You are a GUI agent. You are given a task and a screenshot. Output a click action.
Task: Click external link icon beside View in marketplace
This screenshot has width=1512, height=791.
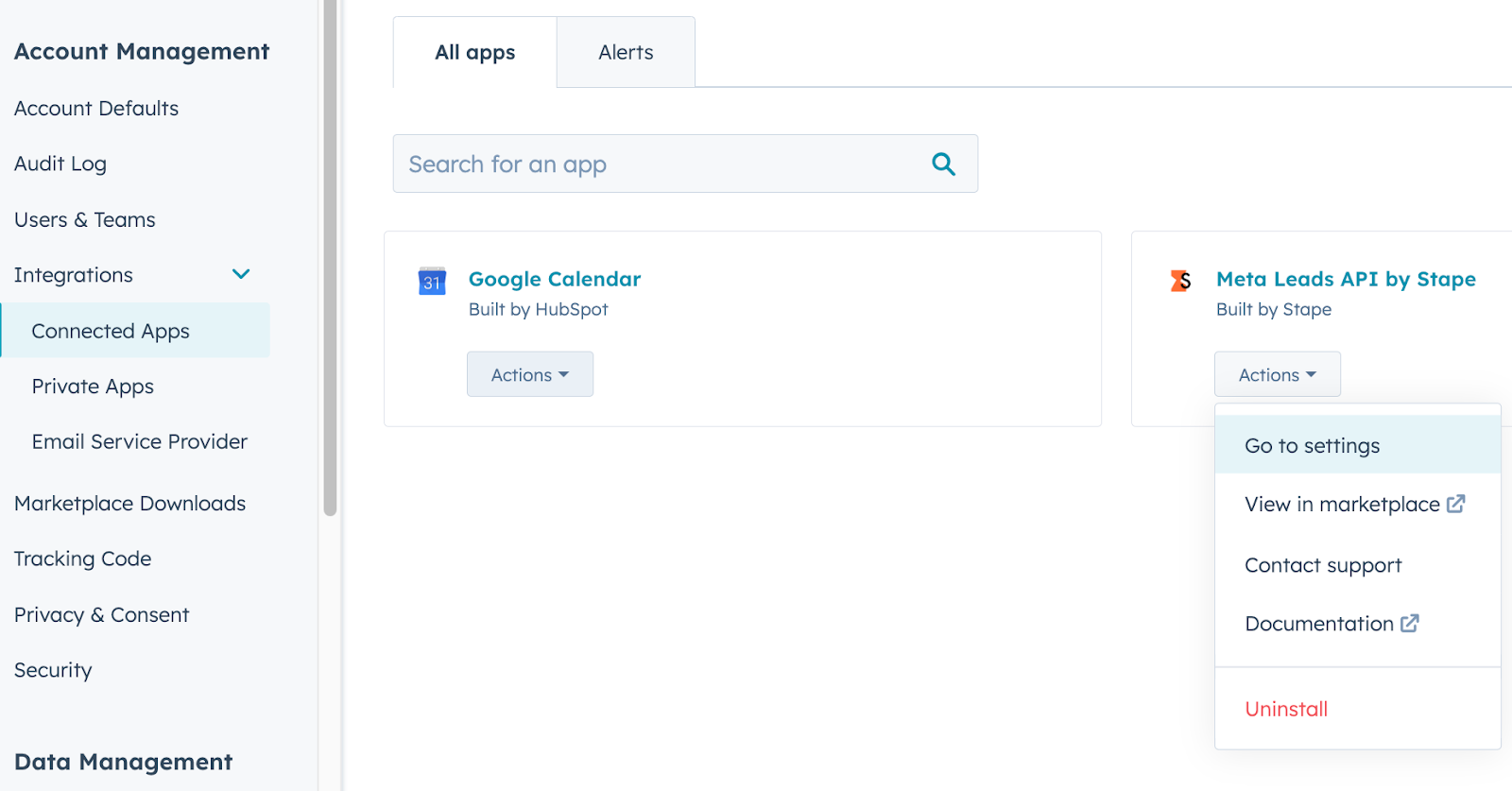coord(1456,504)
